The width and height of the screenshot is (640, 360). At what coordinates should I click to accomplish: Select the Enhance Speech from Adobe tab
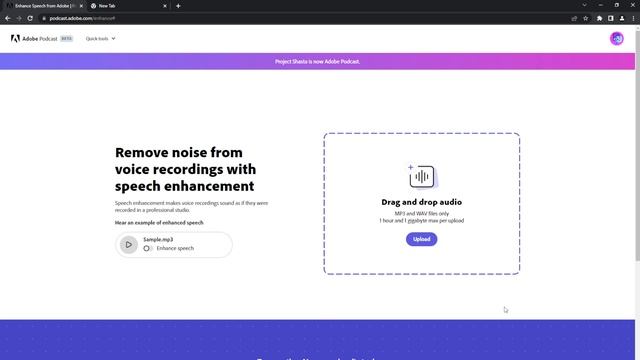click(44, 6)
